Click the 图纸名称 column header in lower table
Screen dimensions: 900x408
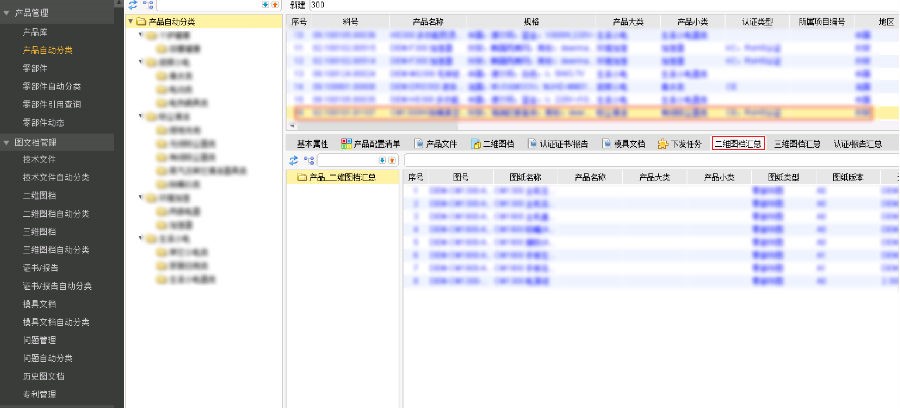[x=525, y=177]
